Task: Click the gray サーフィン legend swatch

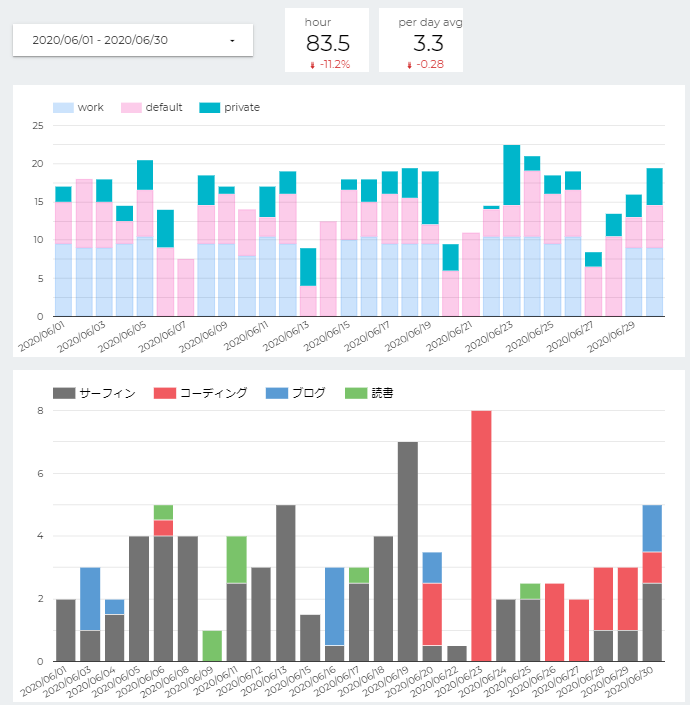Action: click(64, 393)
